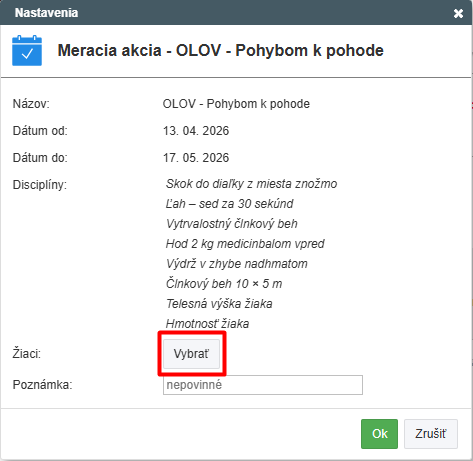Image resolution: width=473 pixels, height=461 pixels.
Task: Select discipline Hod 2 kg medicinbalom vpred
Action: pyautogui.click(x=245, y=244)
